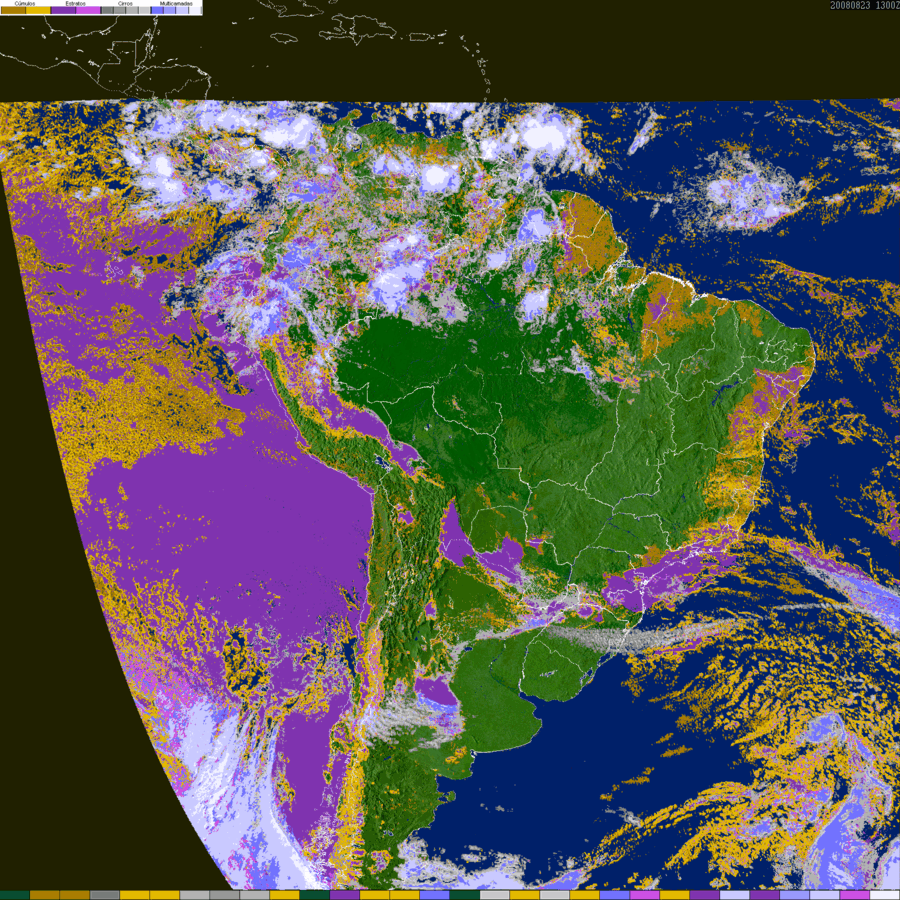Select the dark gold Cúmulos legend swatch
Image resolution: width=900 pixels, height=900 pixels.
(13, 10)
